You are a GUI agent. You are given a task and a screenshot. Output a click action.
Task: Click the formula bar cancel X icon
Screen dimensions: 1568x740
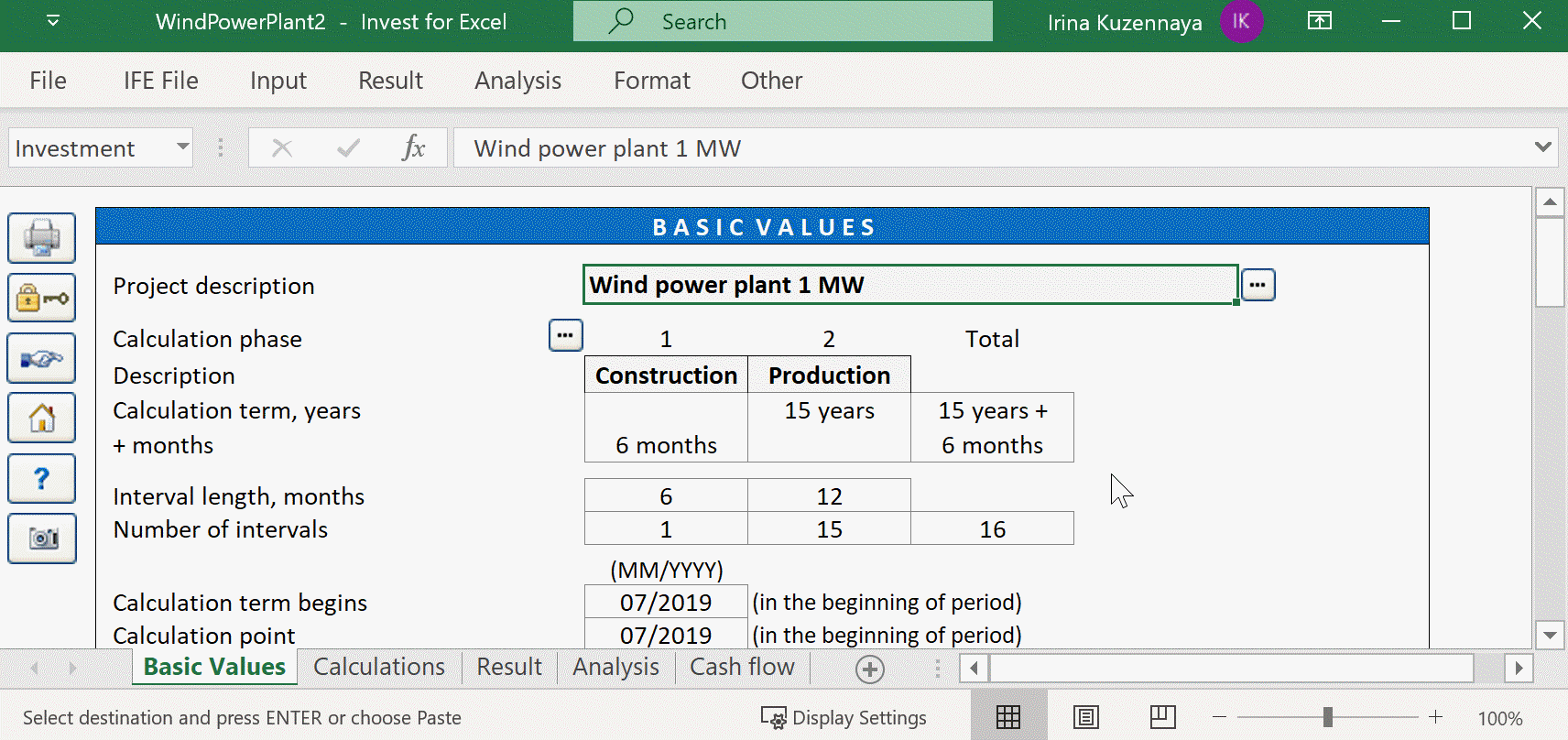pyautogui.click(x=282, y=147)
